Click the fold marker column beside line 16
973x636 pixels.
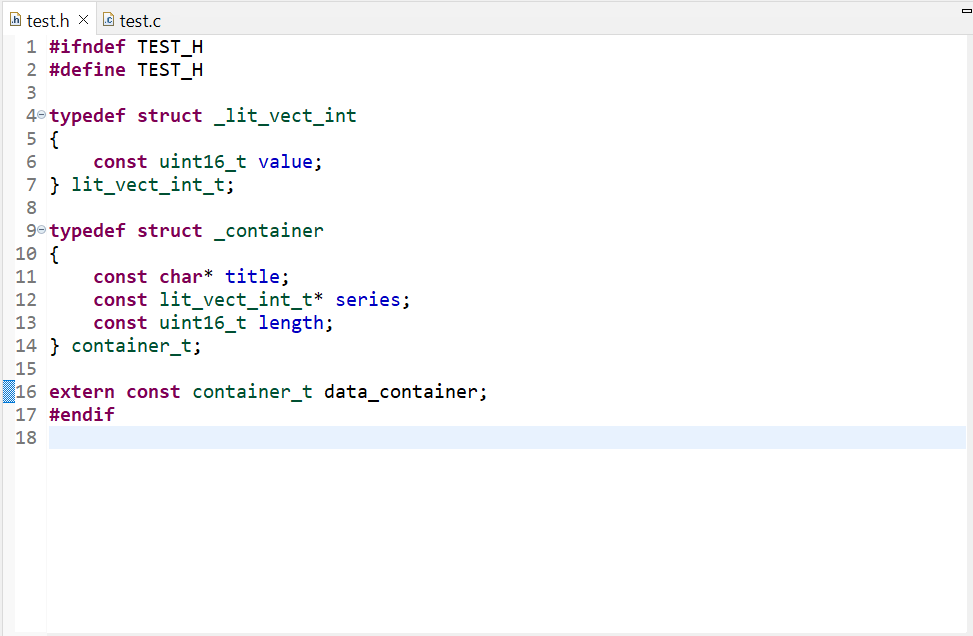point(40,391)
